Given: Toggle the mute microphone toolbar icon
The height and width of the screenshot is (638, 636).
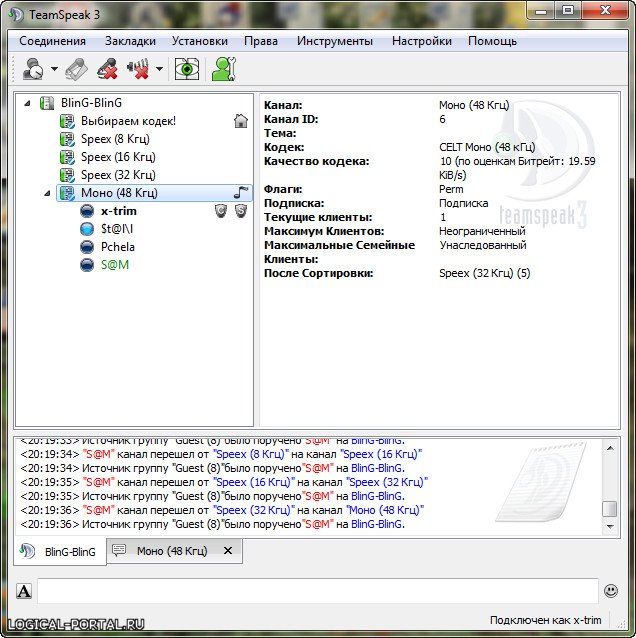Looking at the screenshot, I should (107, 69).
